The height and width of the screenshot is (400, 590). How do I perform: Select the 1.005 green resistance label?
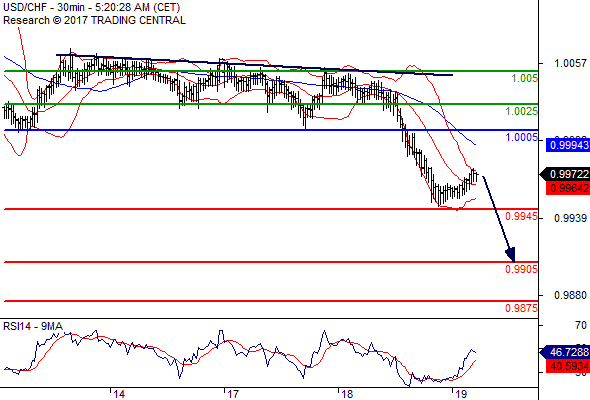coord(525,78)
